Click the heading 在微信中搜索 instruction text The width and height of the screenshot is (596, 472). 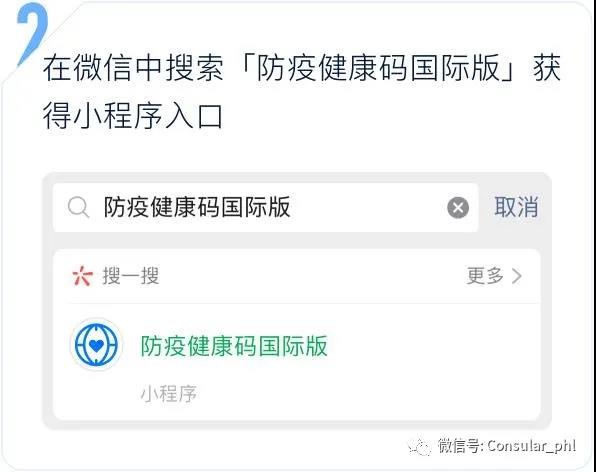pyautogui.click(x=133, y=68)
